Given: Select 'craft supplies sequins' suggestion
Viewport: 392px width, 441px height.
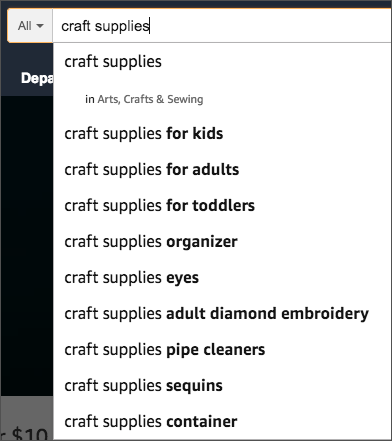Looking at the screenshot, I should click(x=222, y=386).
